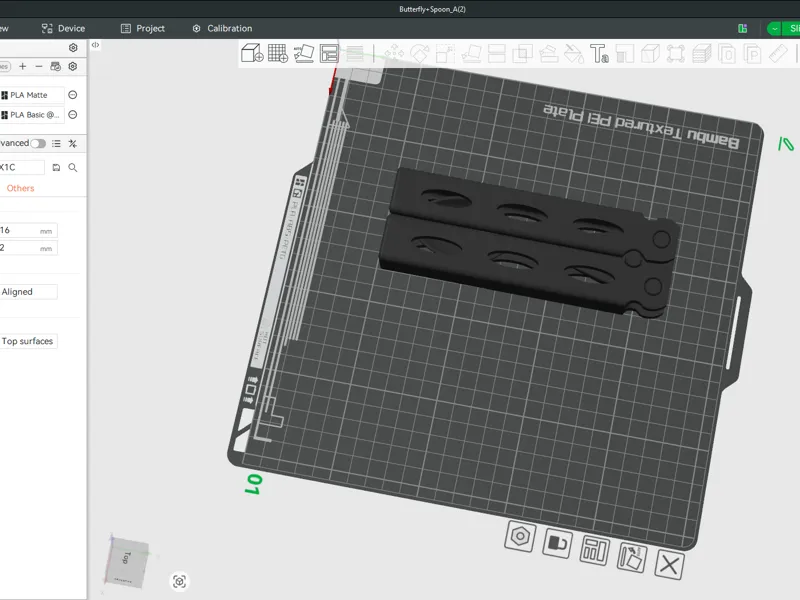
Task: Open plate settings hexagon icon on plate
Action: tap(520, 536)
